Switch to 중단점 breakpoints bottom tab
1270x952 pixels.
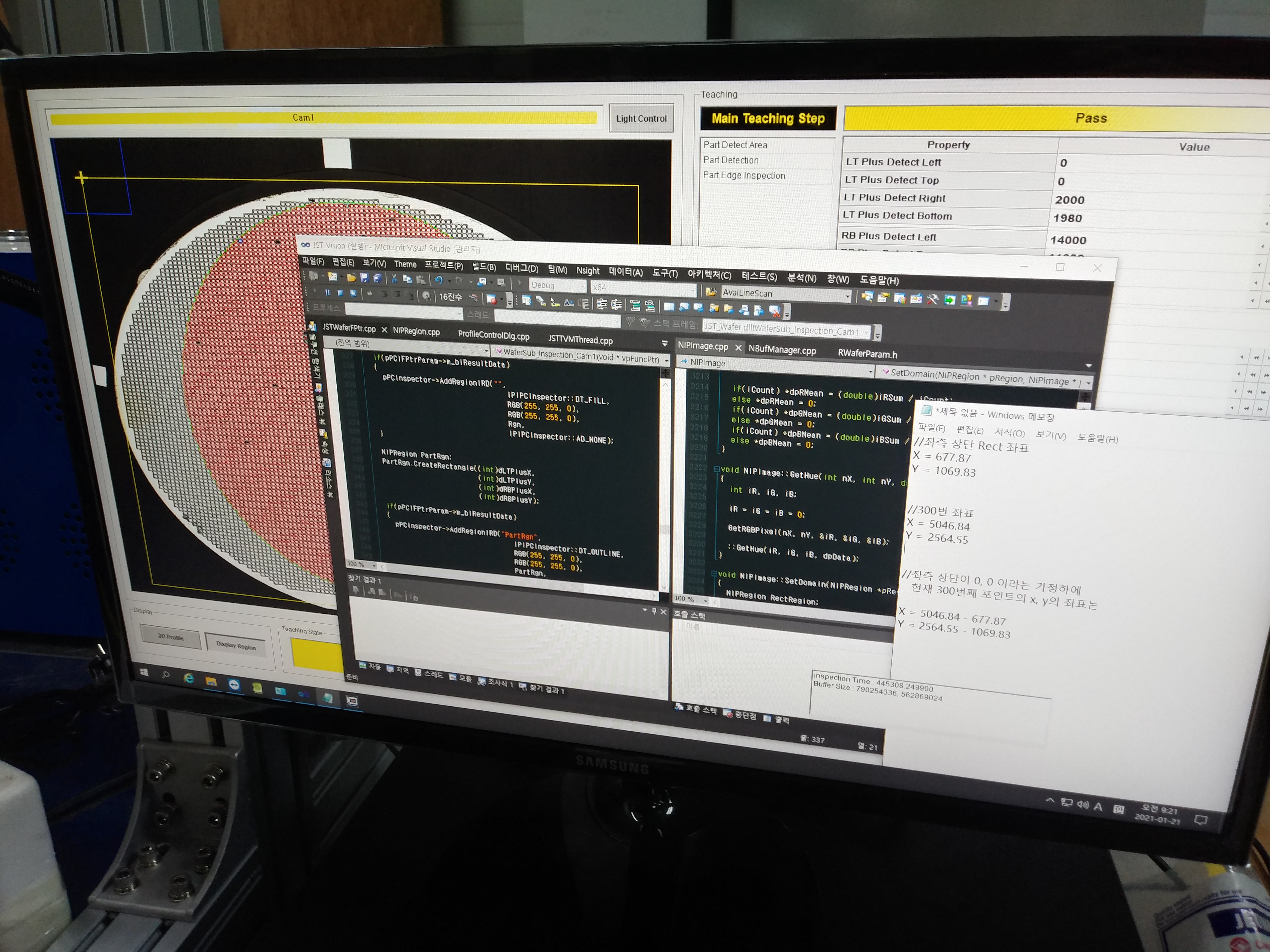(740, 715)
